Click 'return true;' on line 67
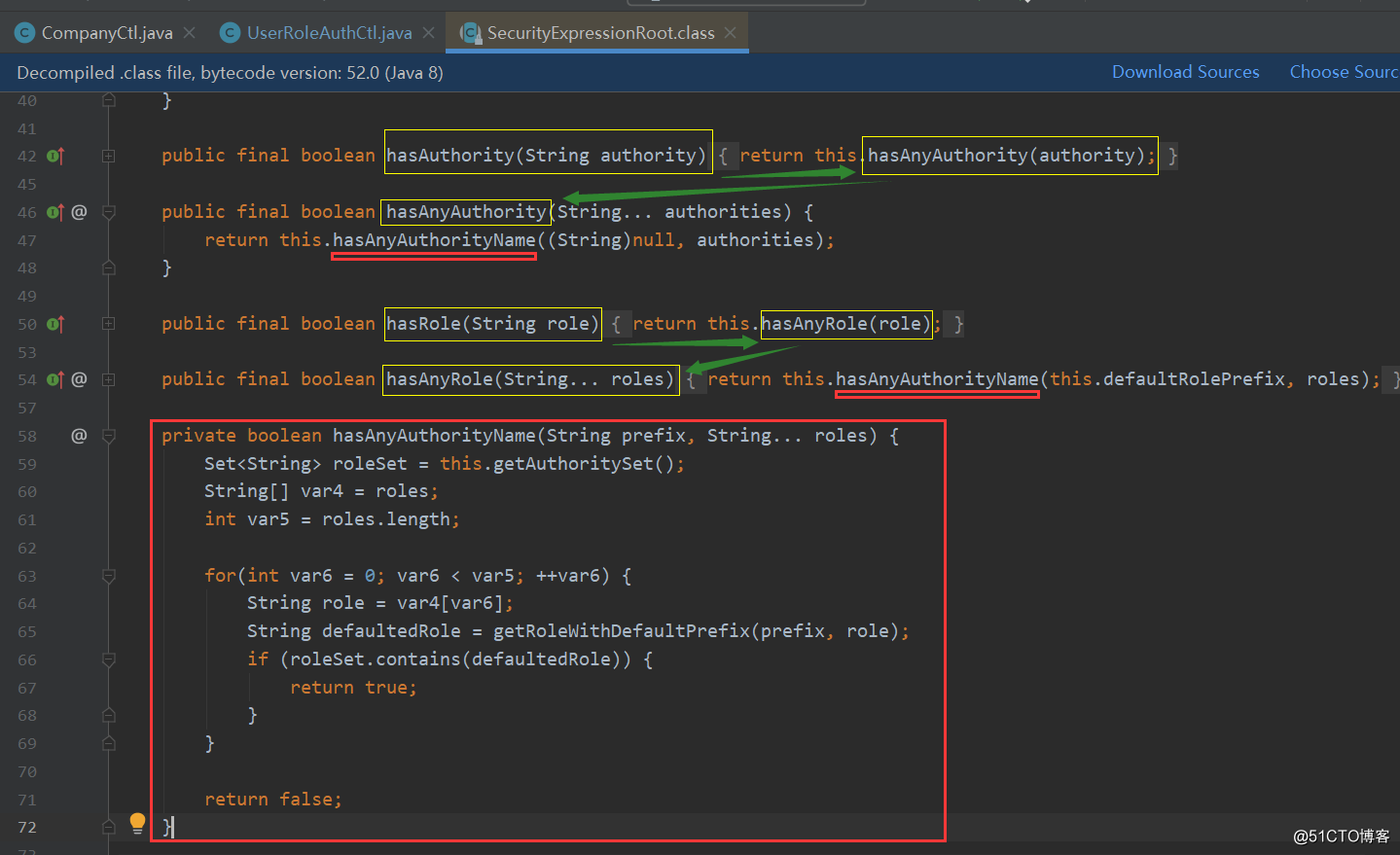 (354, 688)
